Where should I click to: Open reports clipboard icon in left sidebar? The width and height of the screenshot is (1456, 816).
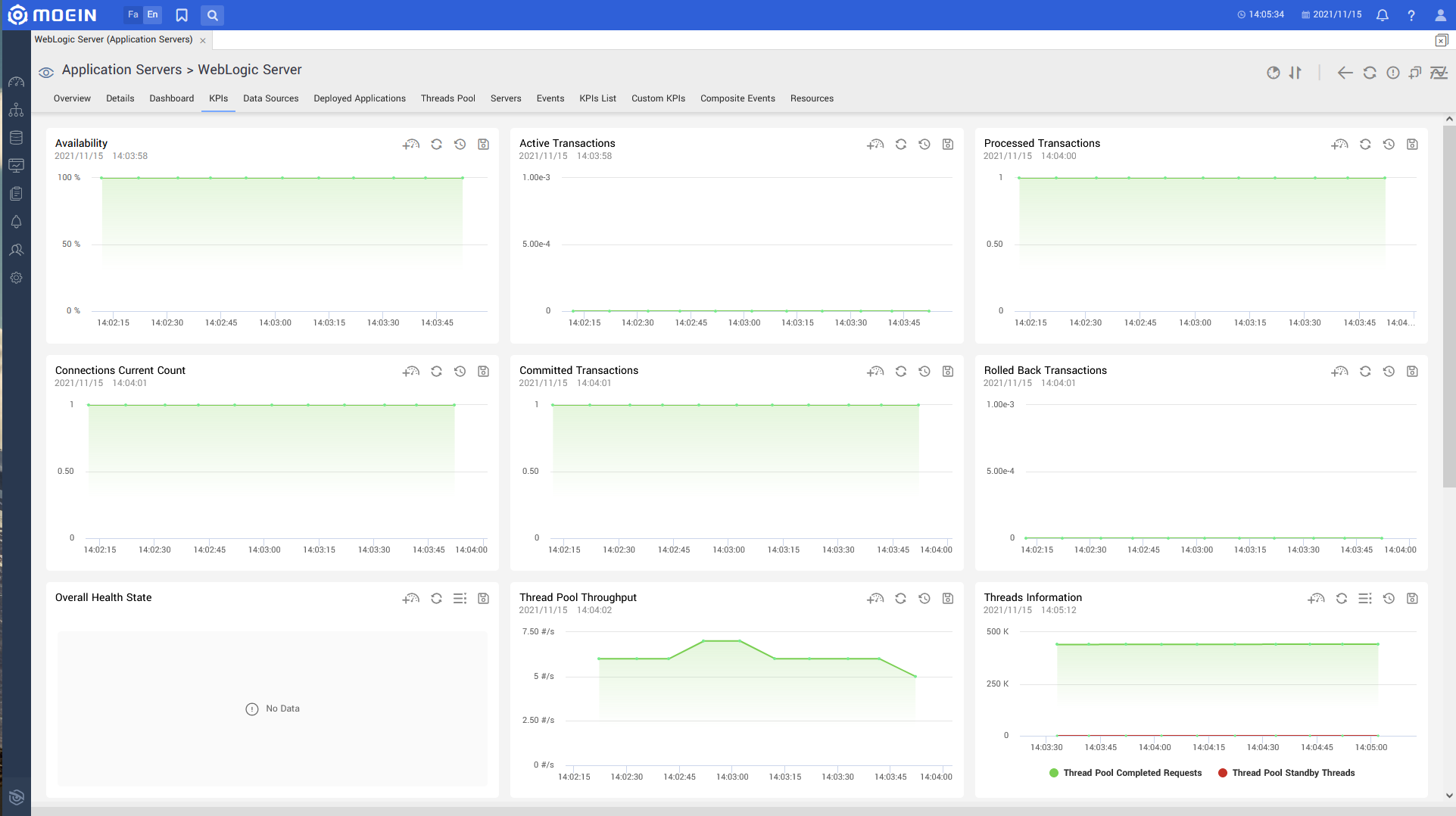tap(16, 194)
